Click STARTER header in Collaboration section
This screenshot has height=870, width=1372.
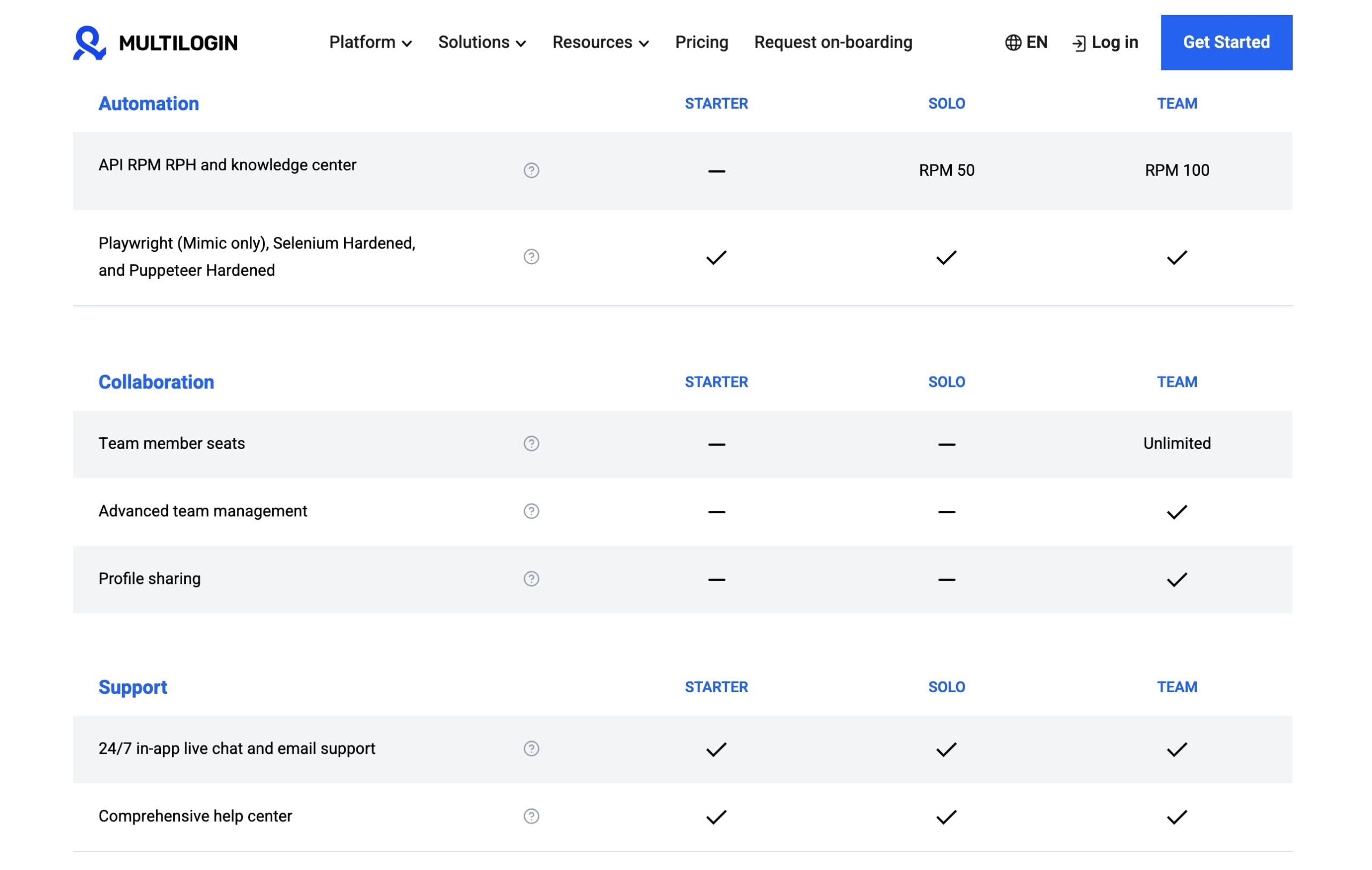pos(716,382)
